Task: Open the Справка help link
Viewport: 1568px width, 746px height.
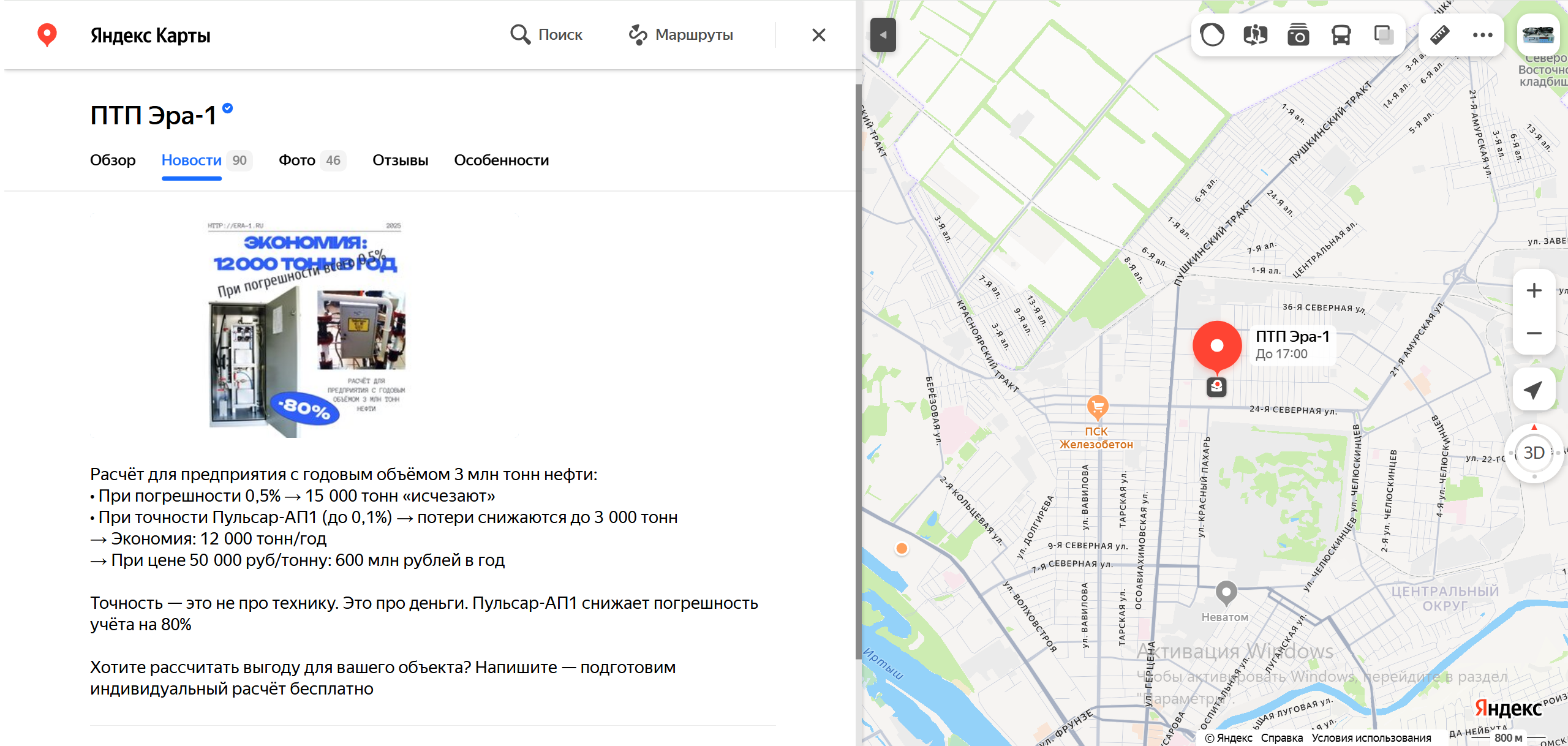Action: (1281, 738)
